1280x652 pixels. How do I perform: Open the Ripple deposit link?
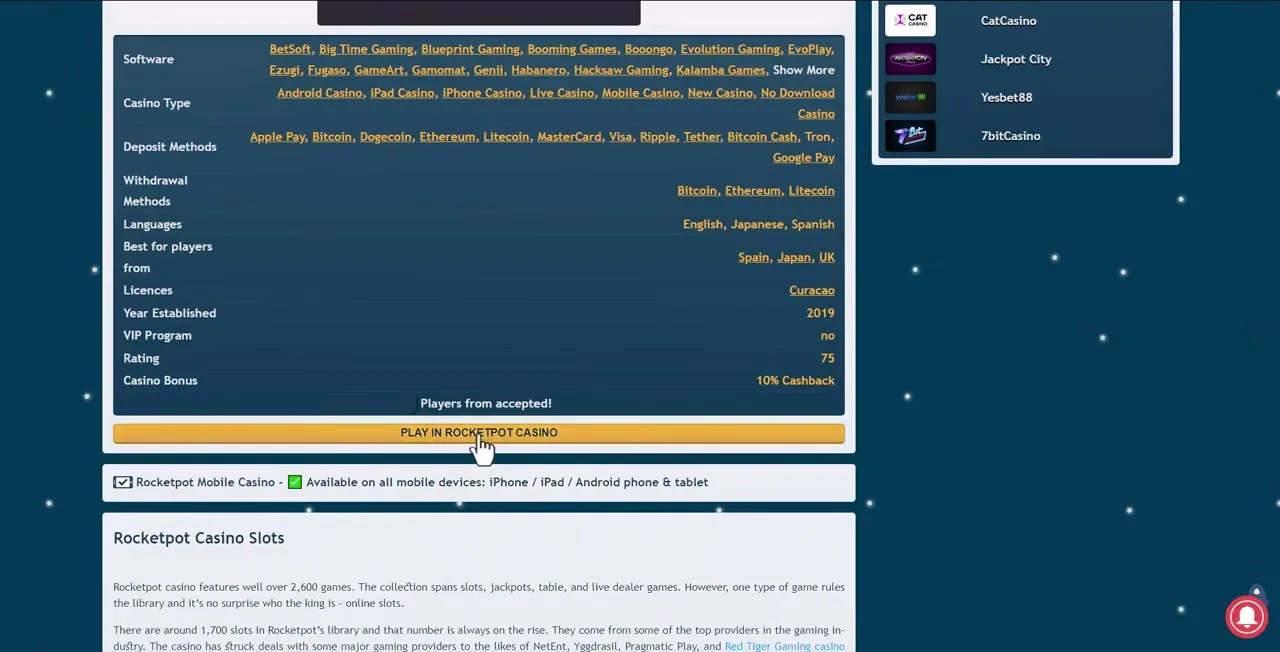click(657, 137)
